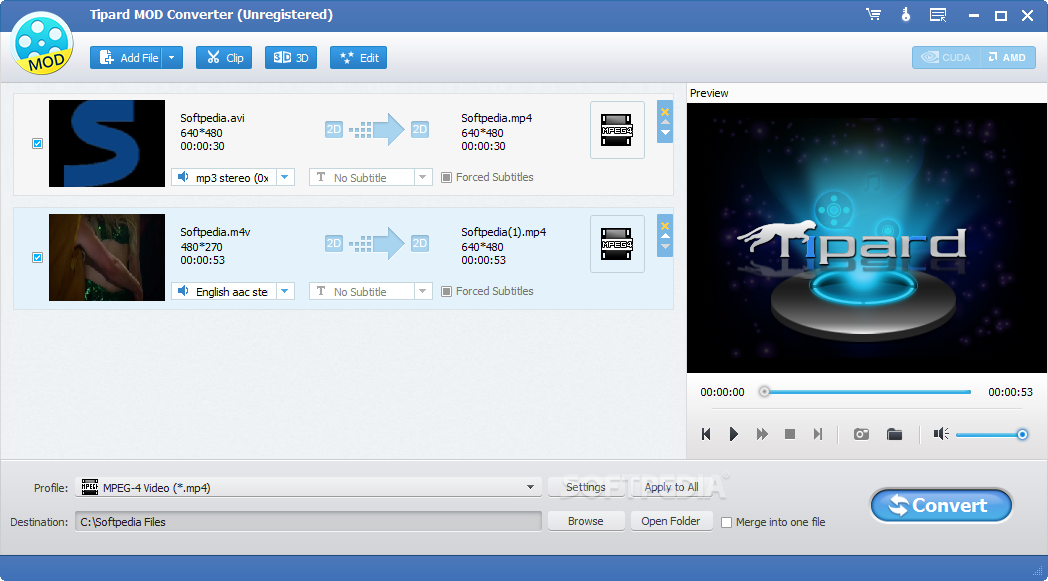Toggle CUDA acceleration

coord(946,57)
